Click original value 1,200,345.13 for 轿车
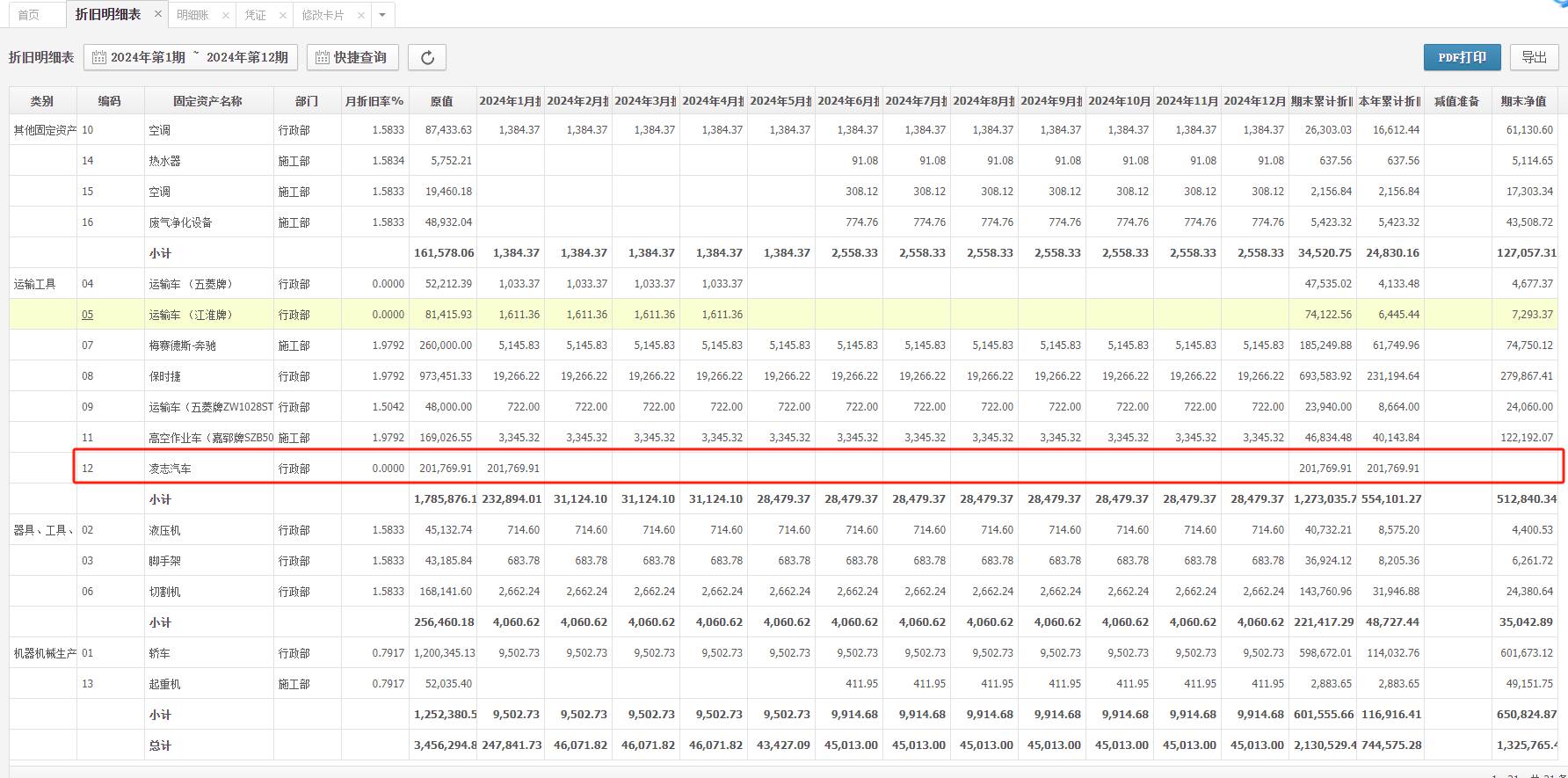This screenshot has width=1568, height=778. click(x=443, y=653)
